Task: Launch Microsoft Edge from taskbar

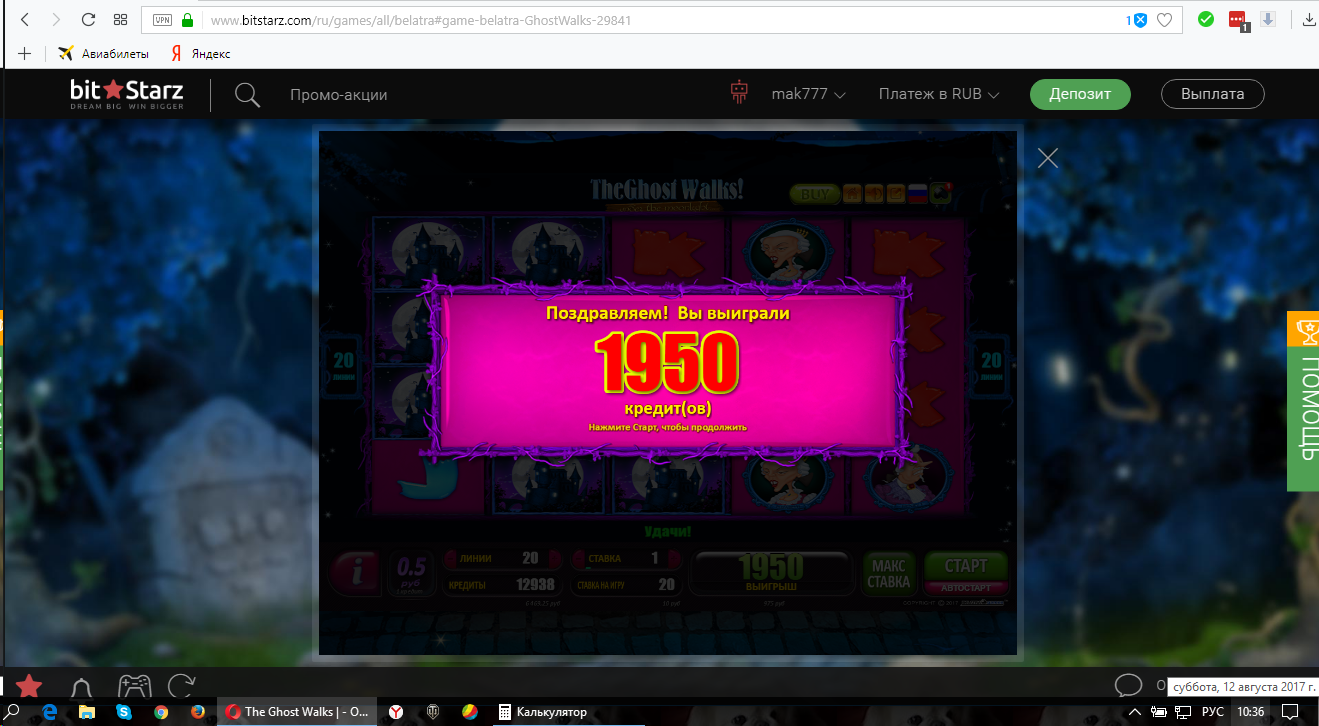Action: pos(50,712)
